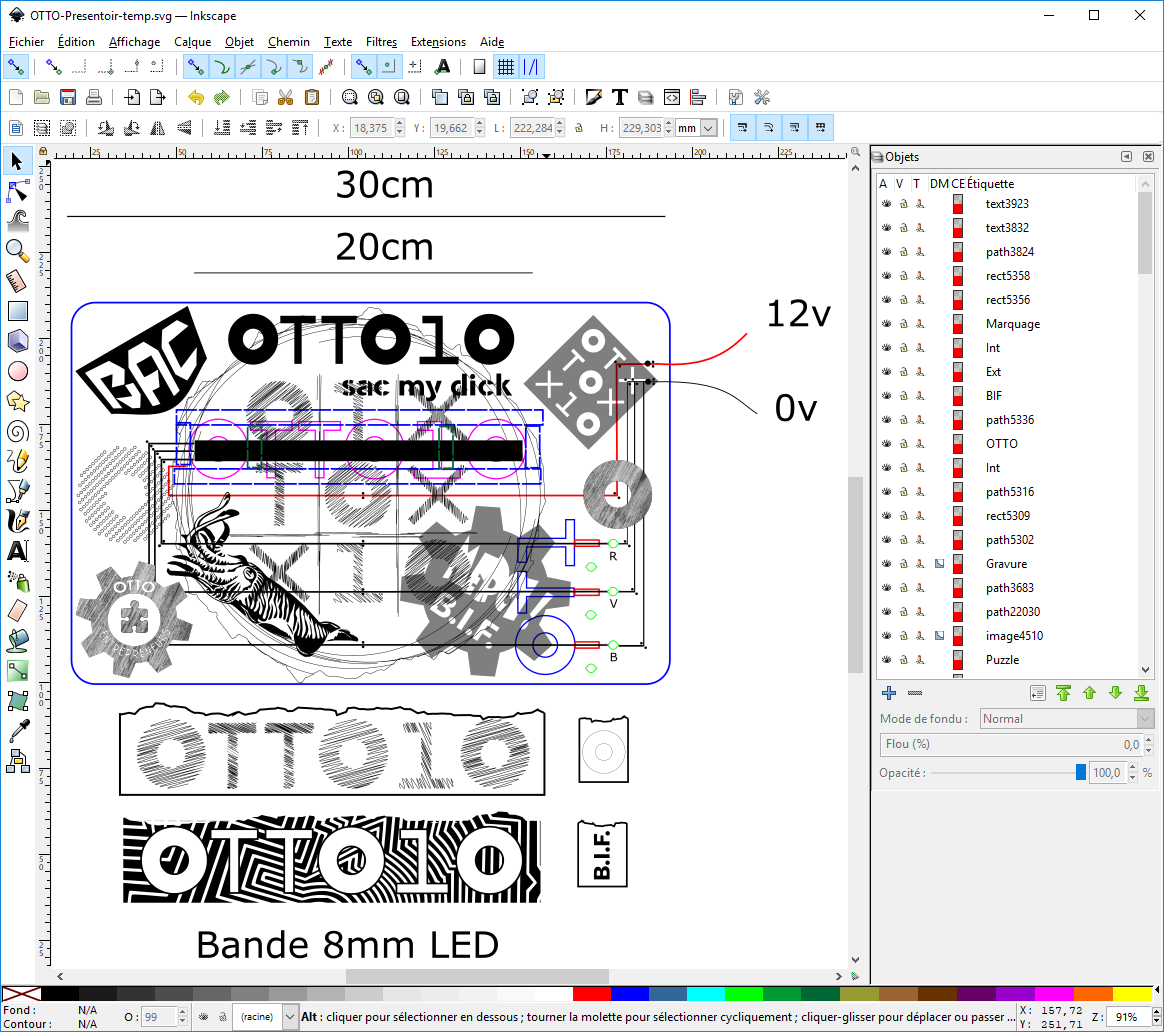Click the blue color swatch in palette
This screenshot has width=1164, height=1032.
[630, 994]
